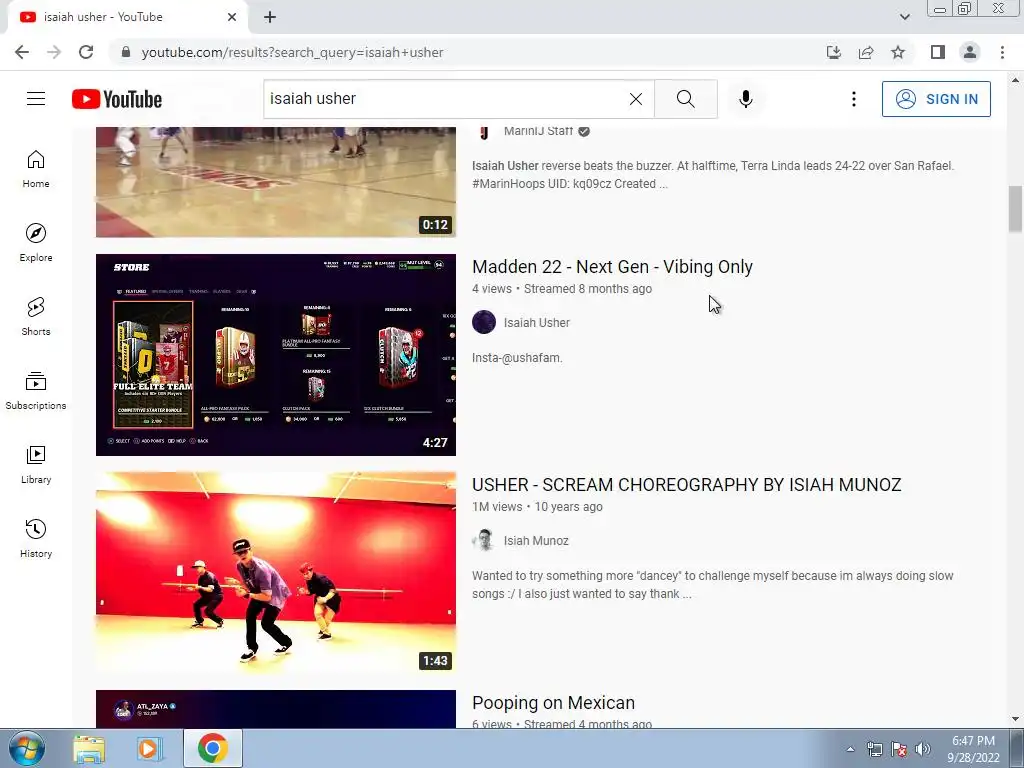1024x768 pixels.
Task: Open Chrome's three-dot menu
Action: (1002, 52)
